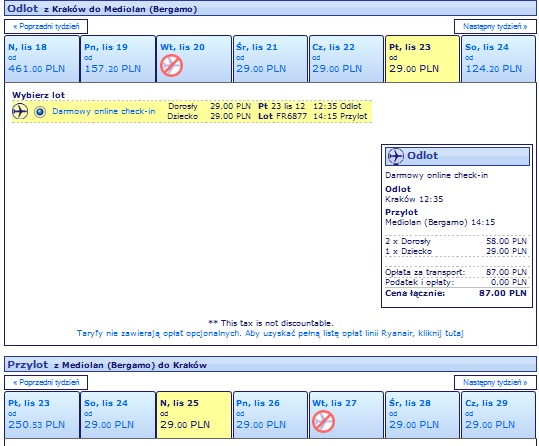
Task: Click the airplane icon in the Odlot summary header
Action: tap(395, 156)
